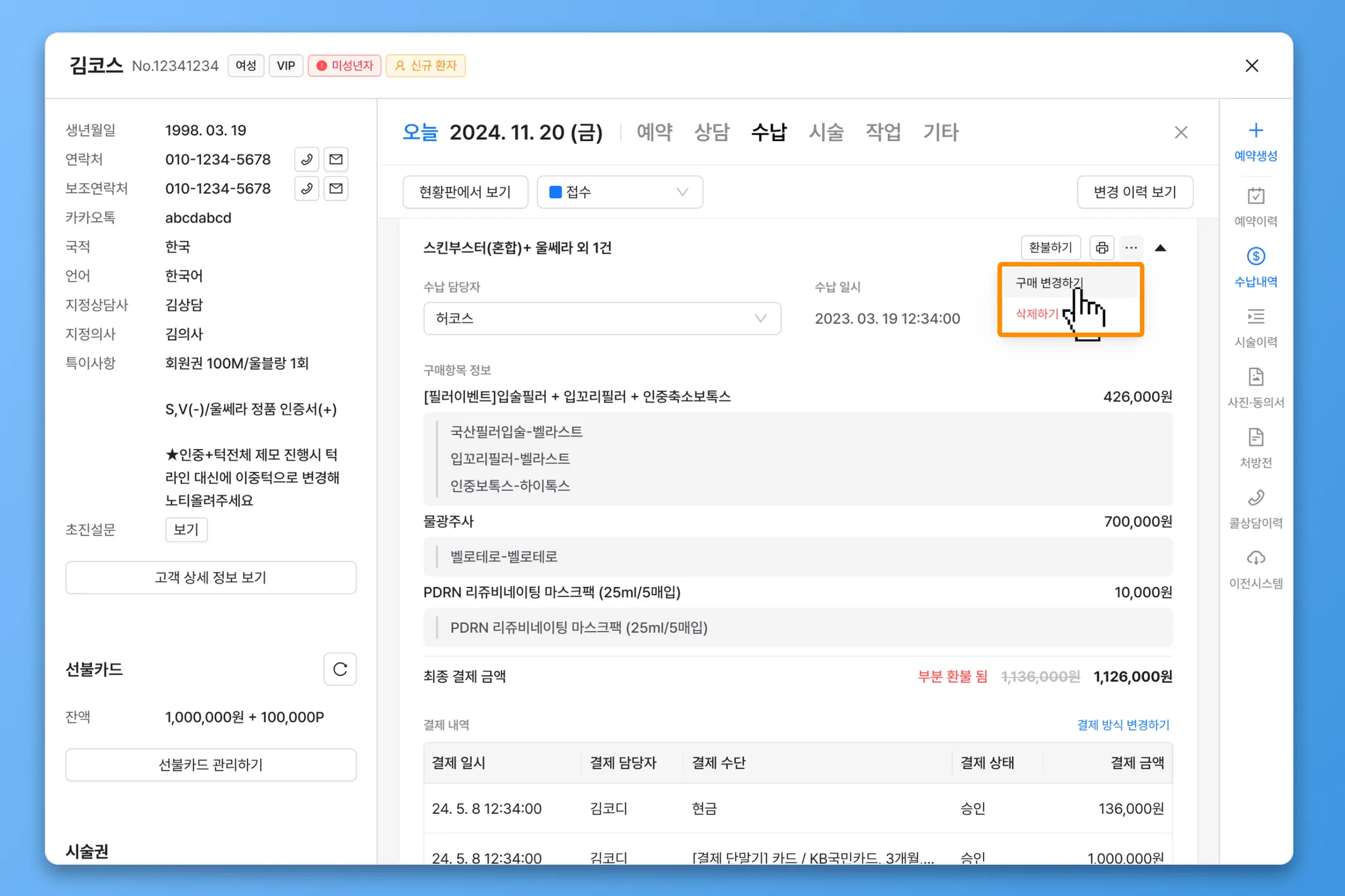Choose 삭제하기 in the context menu
The width and height of the screenshot is (1345, 896).
[x=1037, y=314]
